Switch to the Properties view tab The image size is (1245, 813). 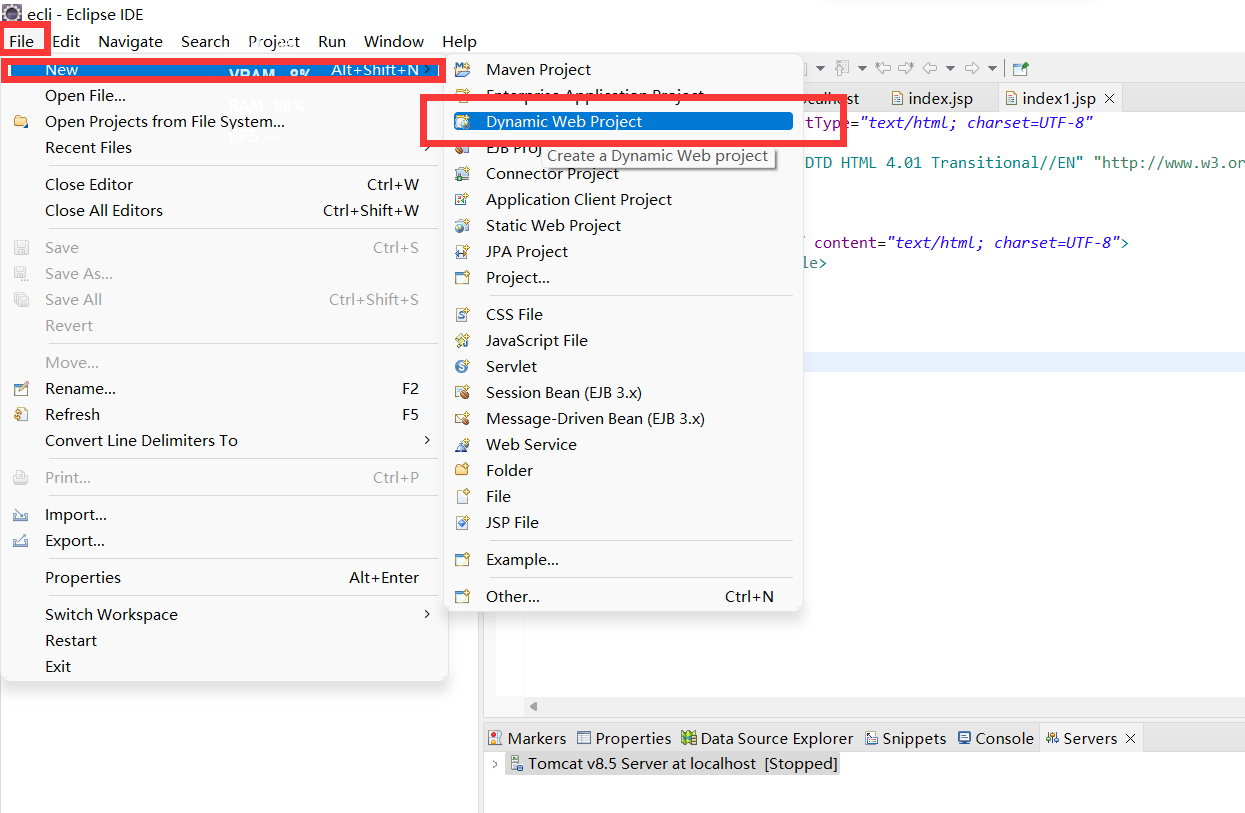(x=624, y=738)
